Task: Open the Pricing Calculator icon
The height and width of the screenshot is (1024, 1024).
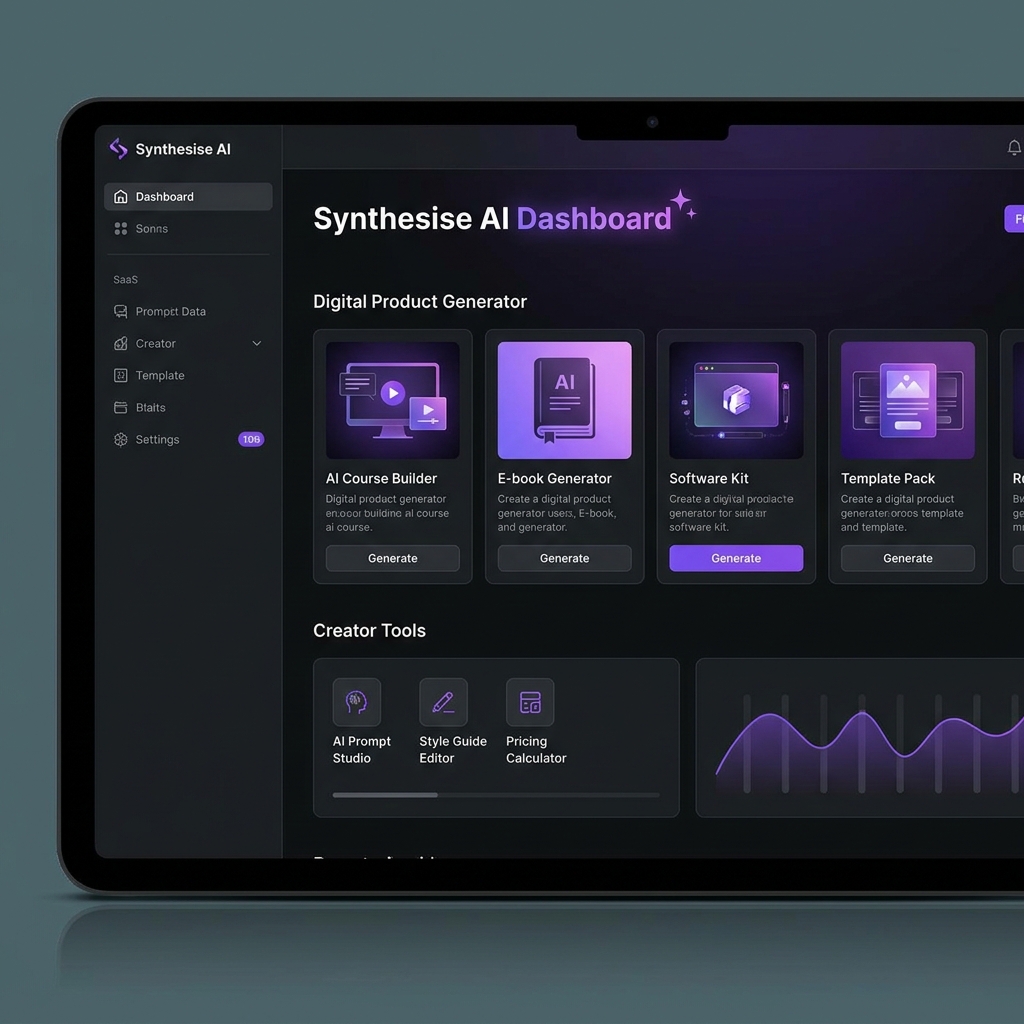Action: coord(530,702)
